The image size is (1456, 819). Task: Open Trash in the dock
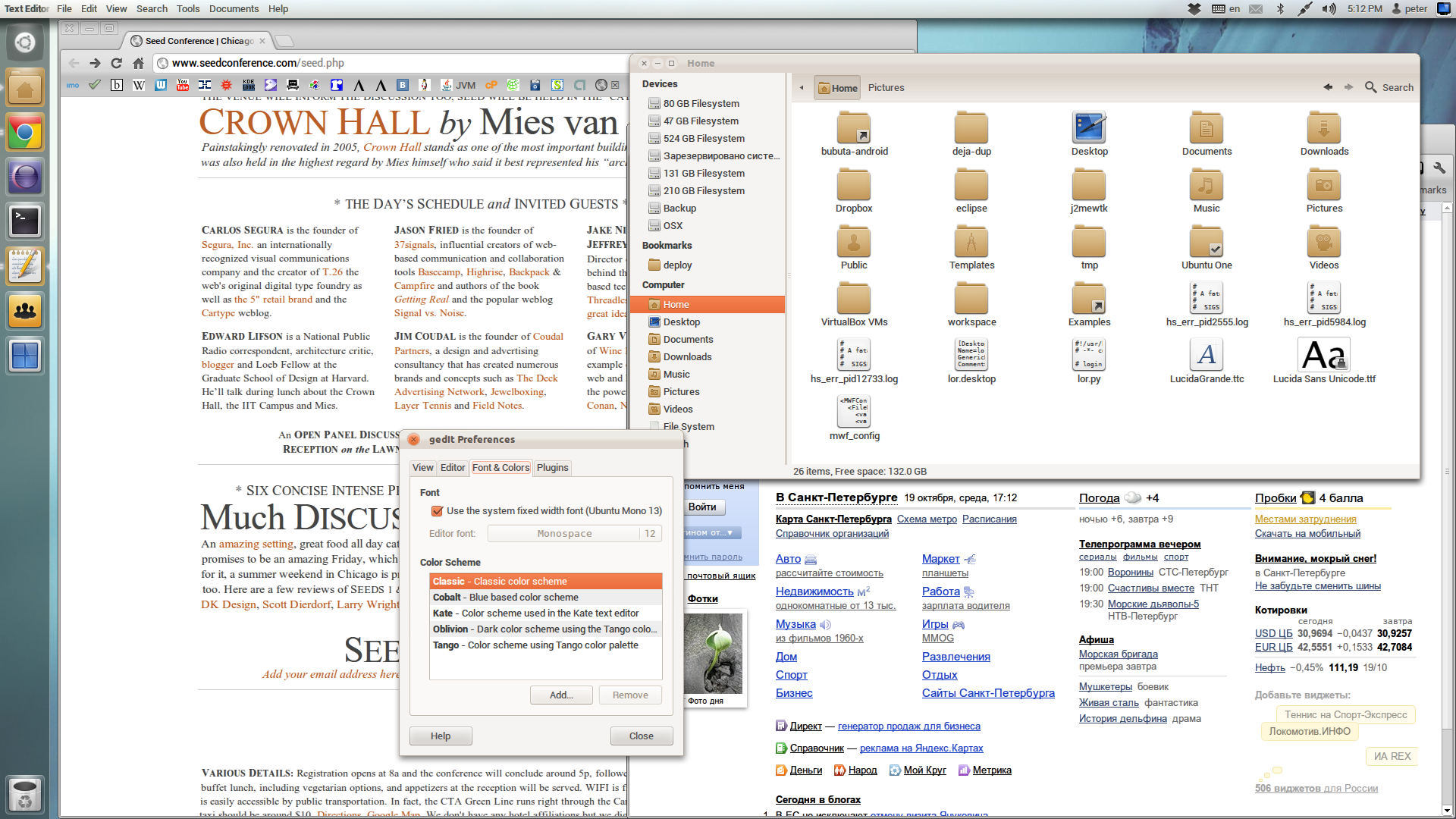(x=25, y=794)
